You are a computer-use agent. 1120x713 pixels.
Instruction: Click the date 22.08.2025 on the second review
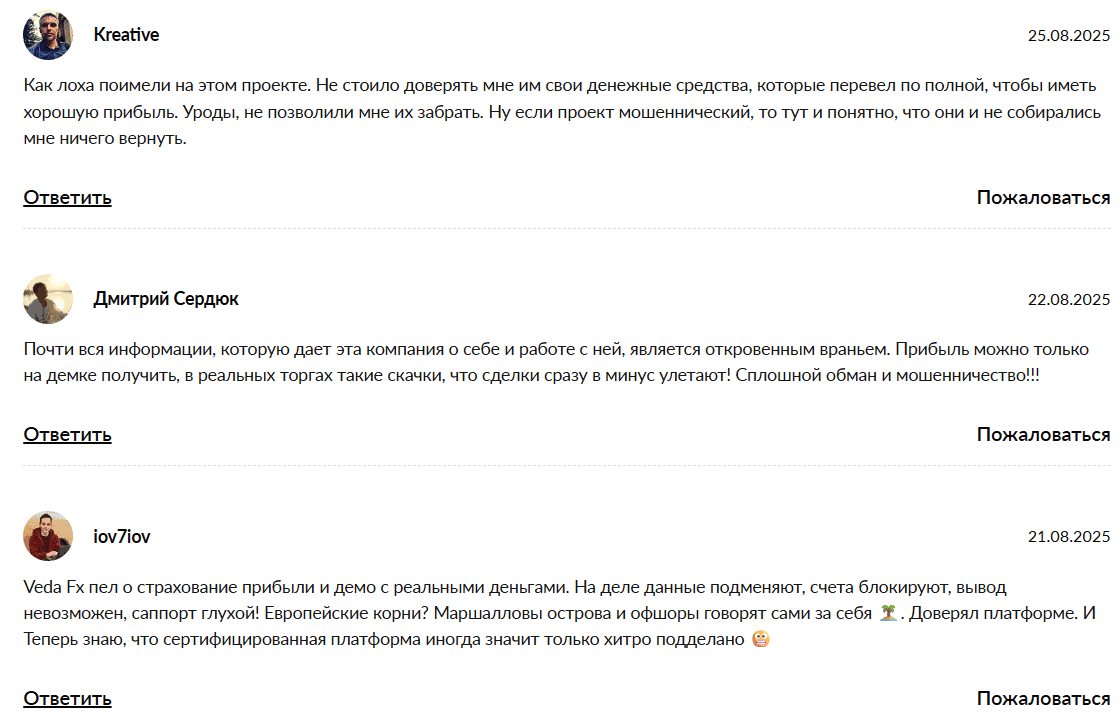1066,299
